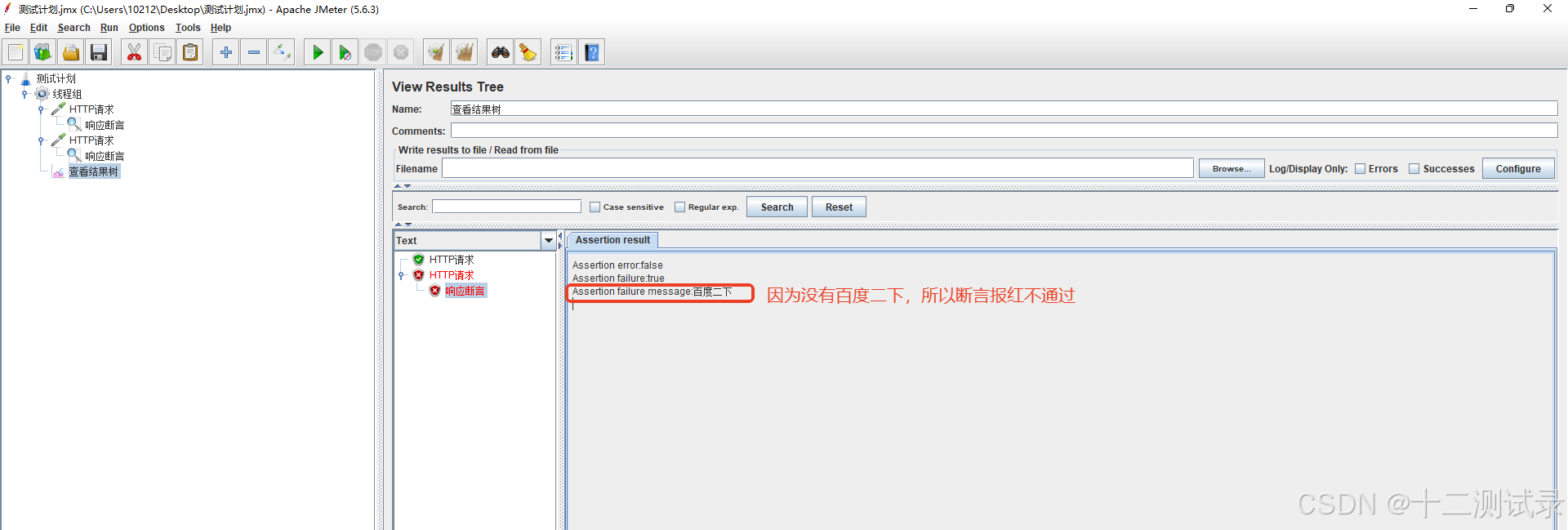1568x530 pixels.
Task: Click the New test plan icon
Action: [16, 52]
